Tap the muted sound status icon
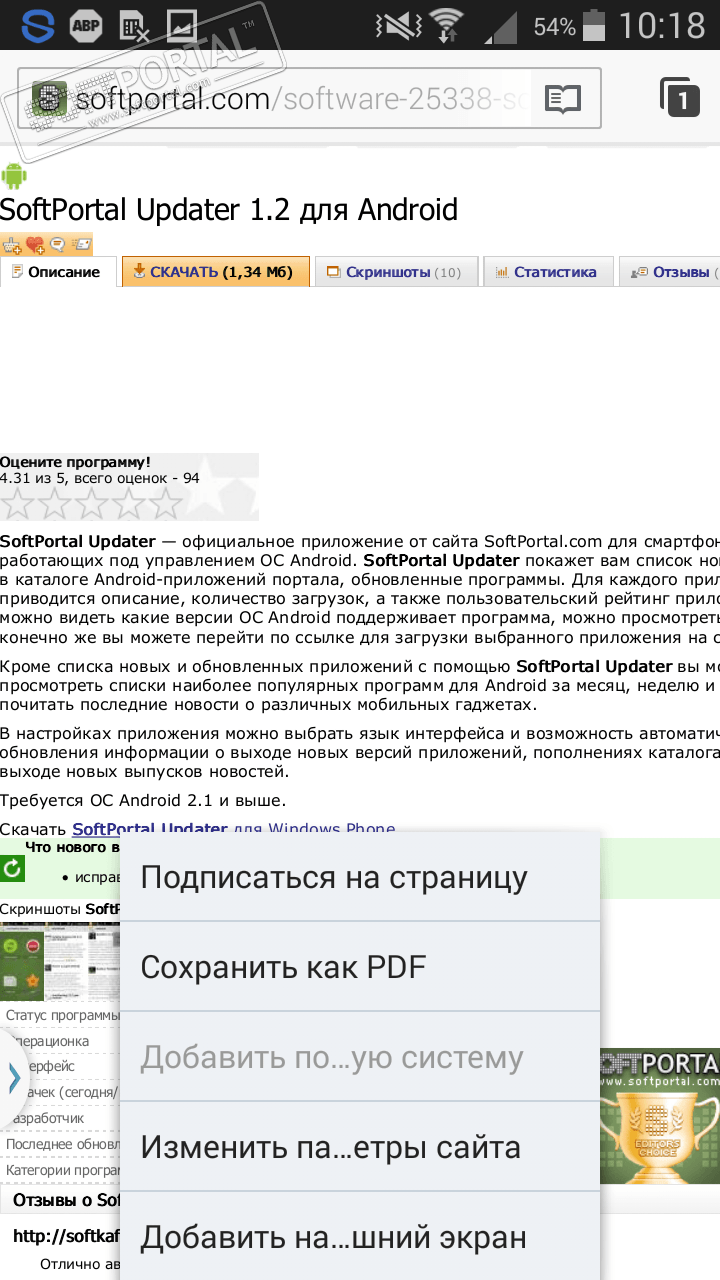The width and height of the screenshot is (720, 1280). 397,25
